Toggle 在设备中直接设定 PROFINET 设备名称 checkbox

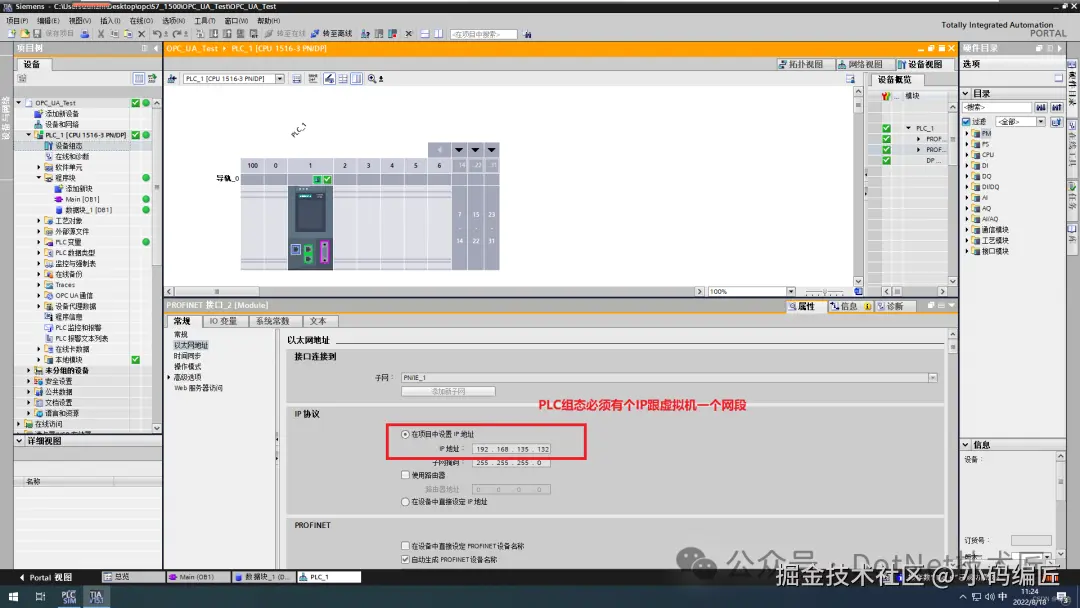point(405,546)
